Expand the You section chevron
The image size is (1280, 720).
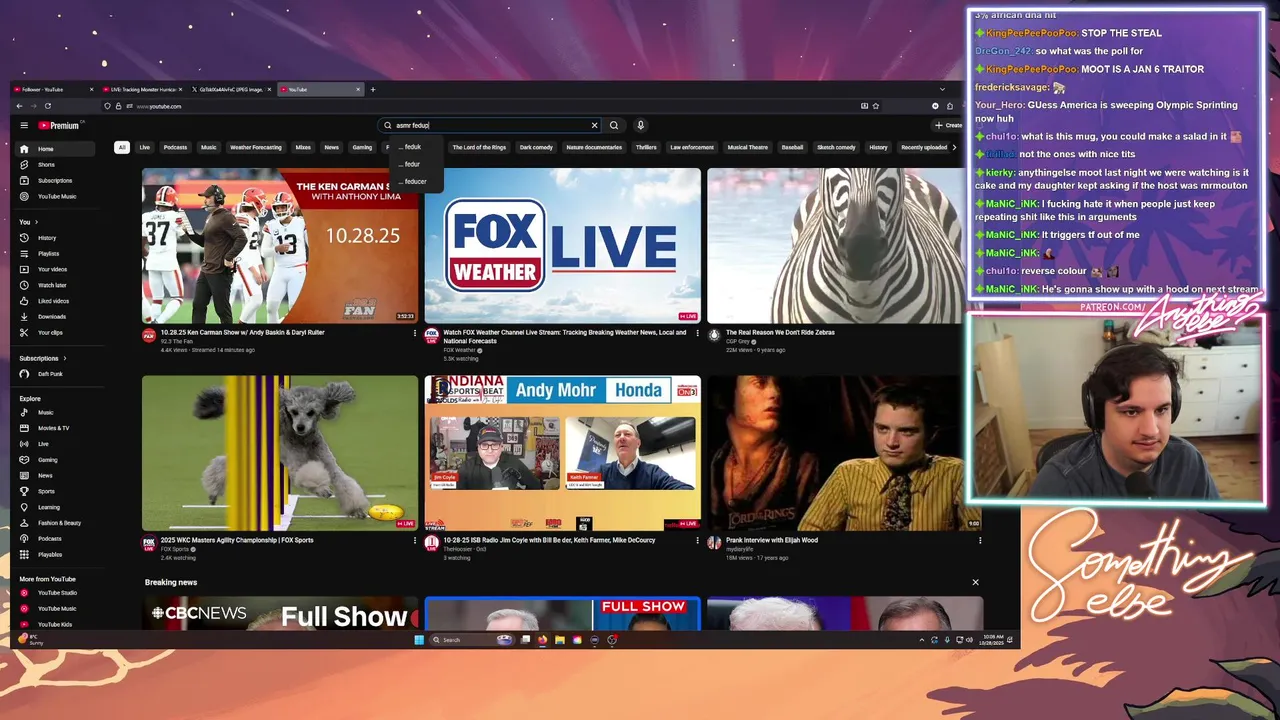[37, 222]
